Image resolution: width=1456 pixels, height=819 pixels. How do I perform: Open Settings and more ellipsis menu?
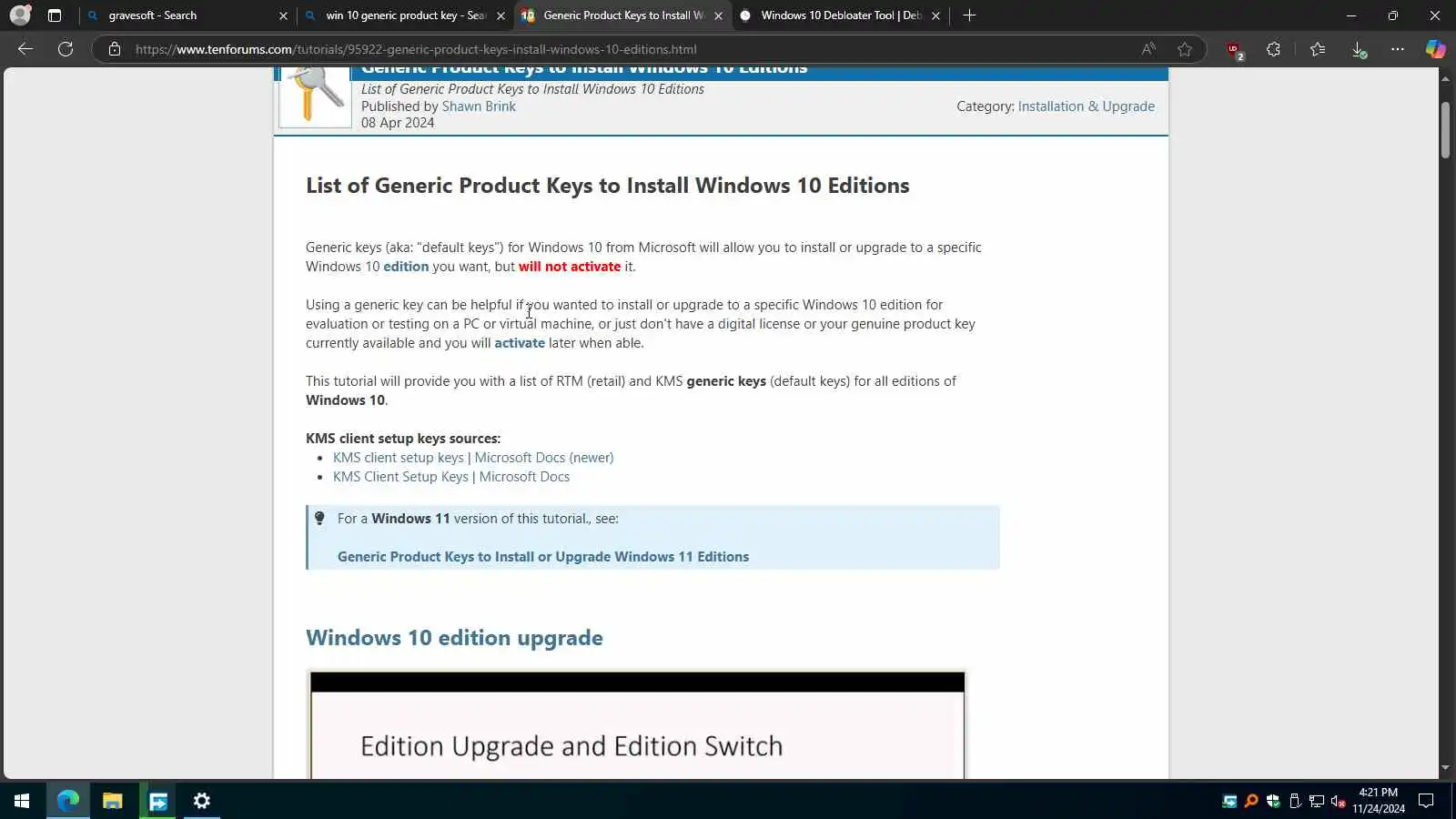click(x=1398, y=49)
